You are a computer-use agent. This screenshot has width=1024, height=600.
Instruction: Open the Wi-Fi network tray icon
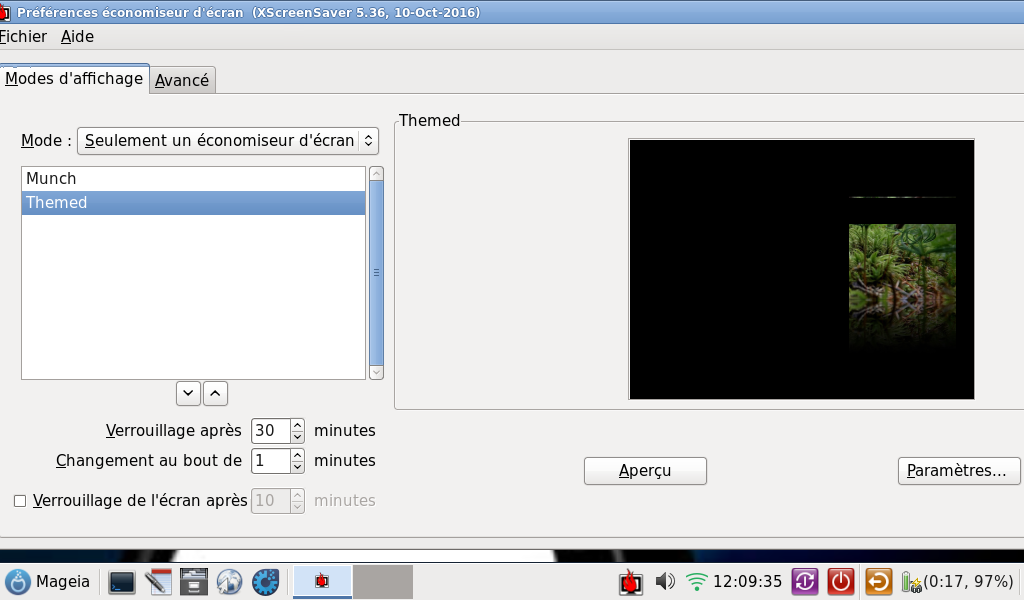tap(697, 581)
